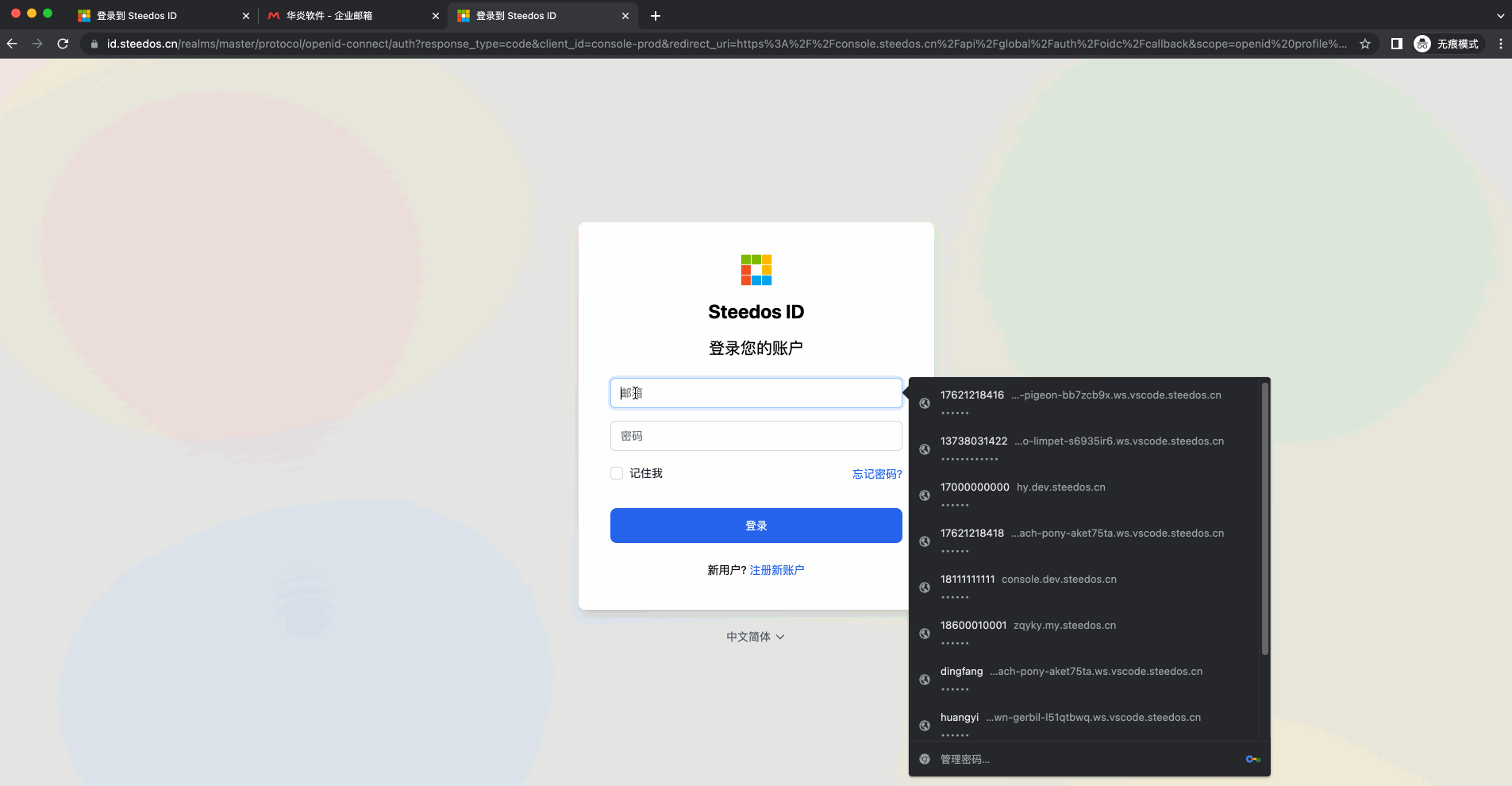Select saved login 17000000000 hy.dev.steedos.cn
Image resolution: width=1512 pixels, height=786 pixels.
pos(1084,495)
